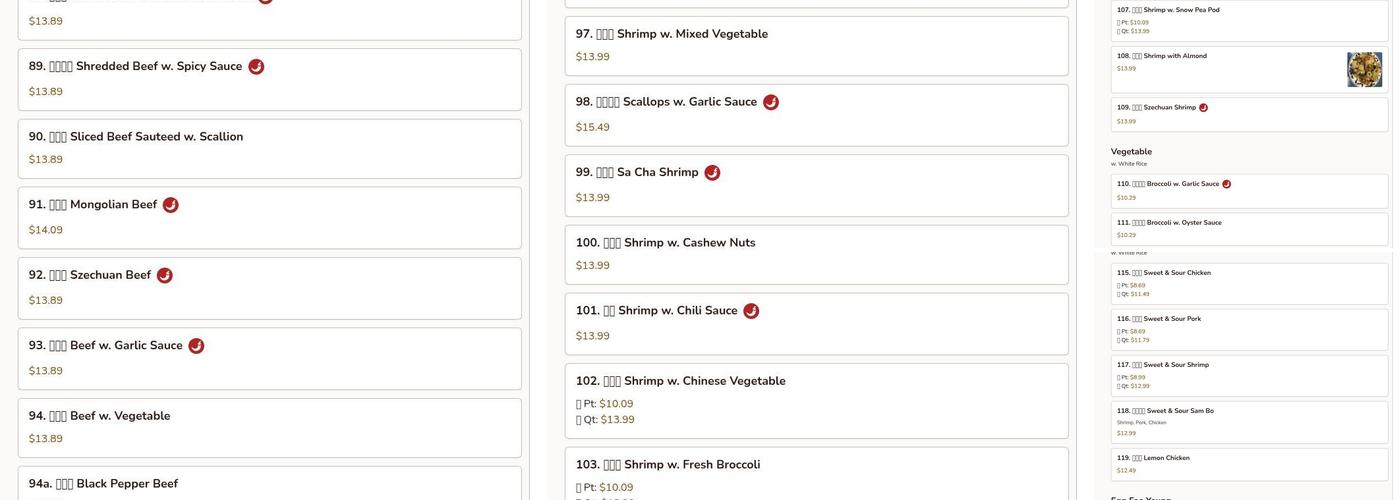
Task: Select Beef w. Vegetable menu item
Action: point(270,428)
